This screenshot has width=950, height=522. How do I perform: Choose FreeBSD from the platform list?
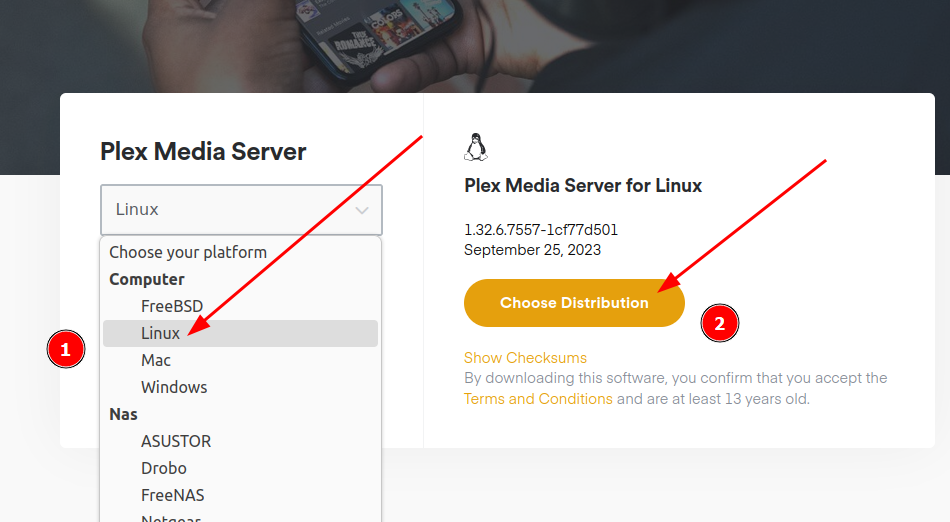172,306
